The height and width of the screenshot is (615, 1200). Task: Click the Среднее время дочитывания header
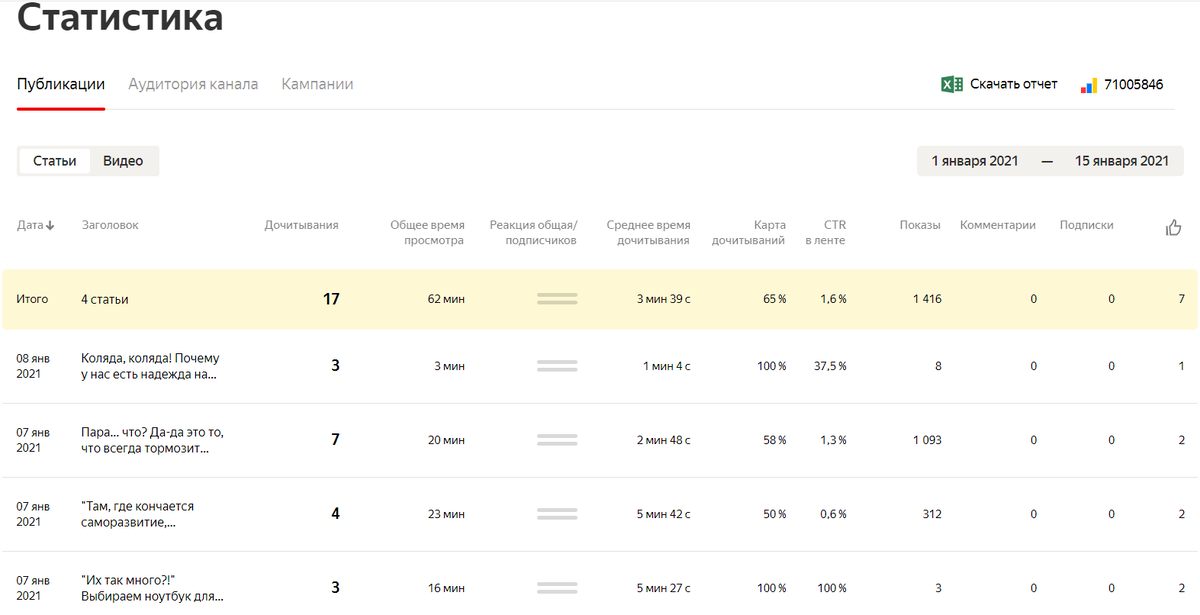648,232
